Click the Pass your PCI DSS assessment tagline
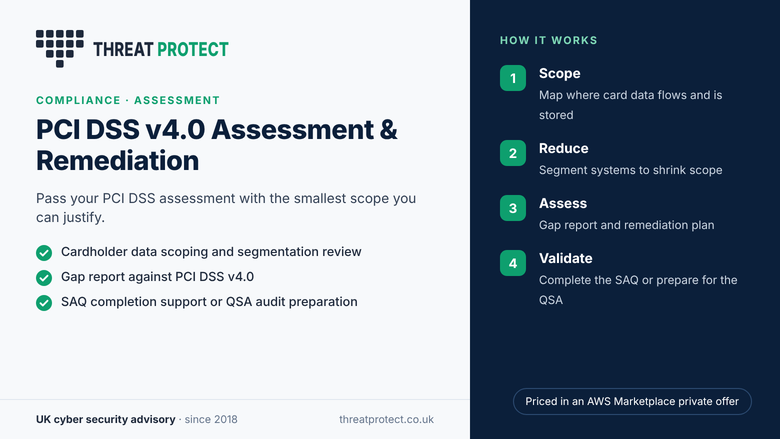Screen dimensions: 780x439 coord(226,208)
